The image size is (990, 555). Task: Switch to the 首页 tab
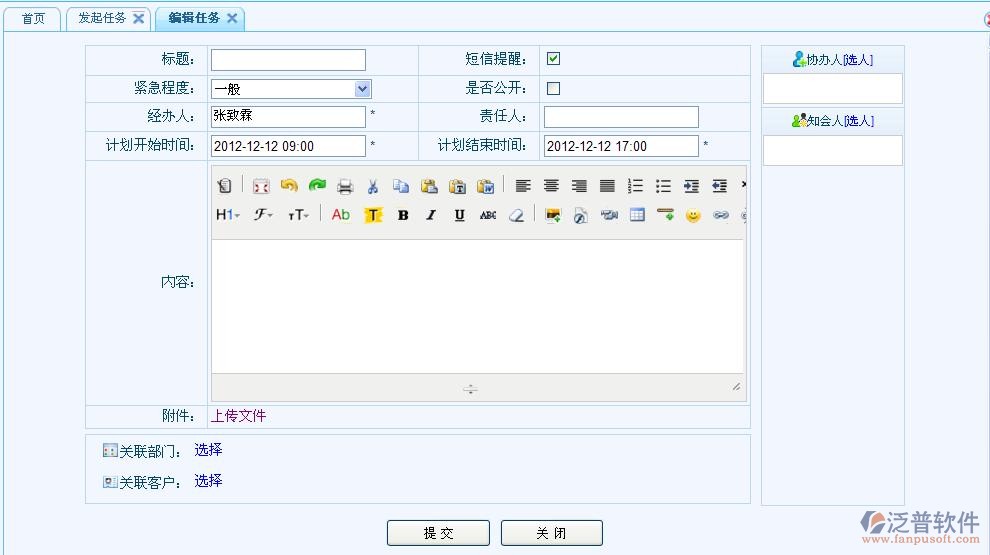33,19
